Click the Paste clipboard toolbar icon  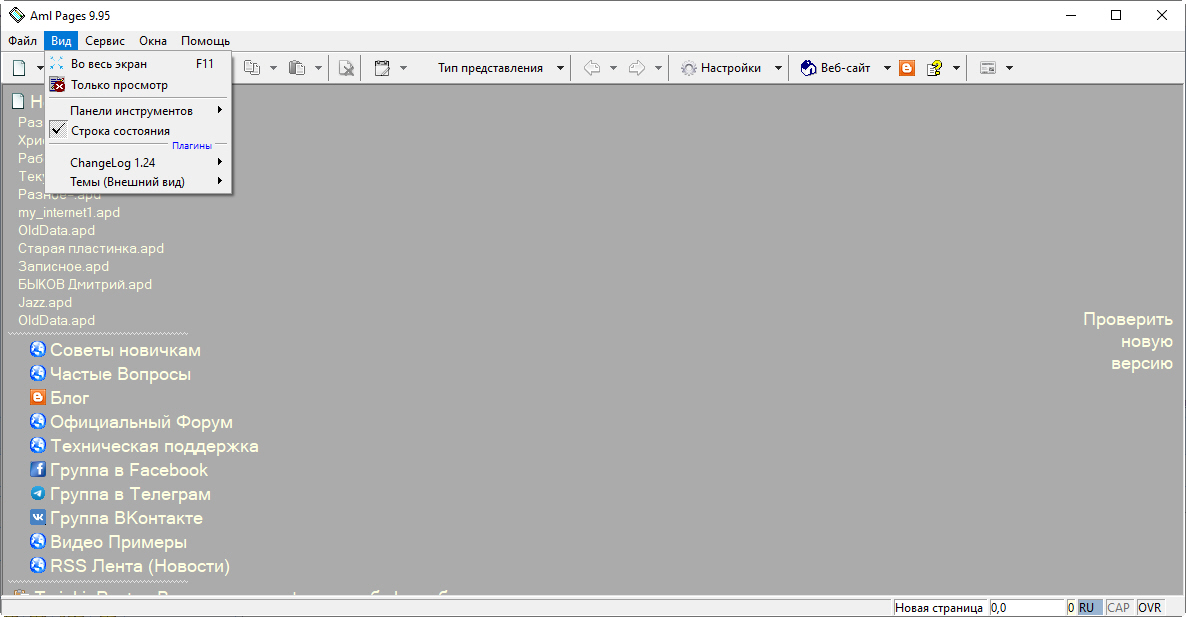[x=297, y=68]
